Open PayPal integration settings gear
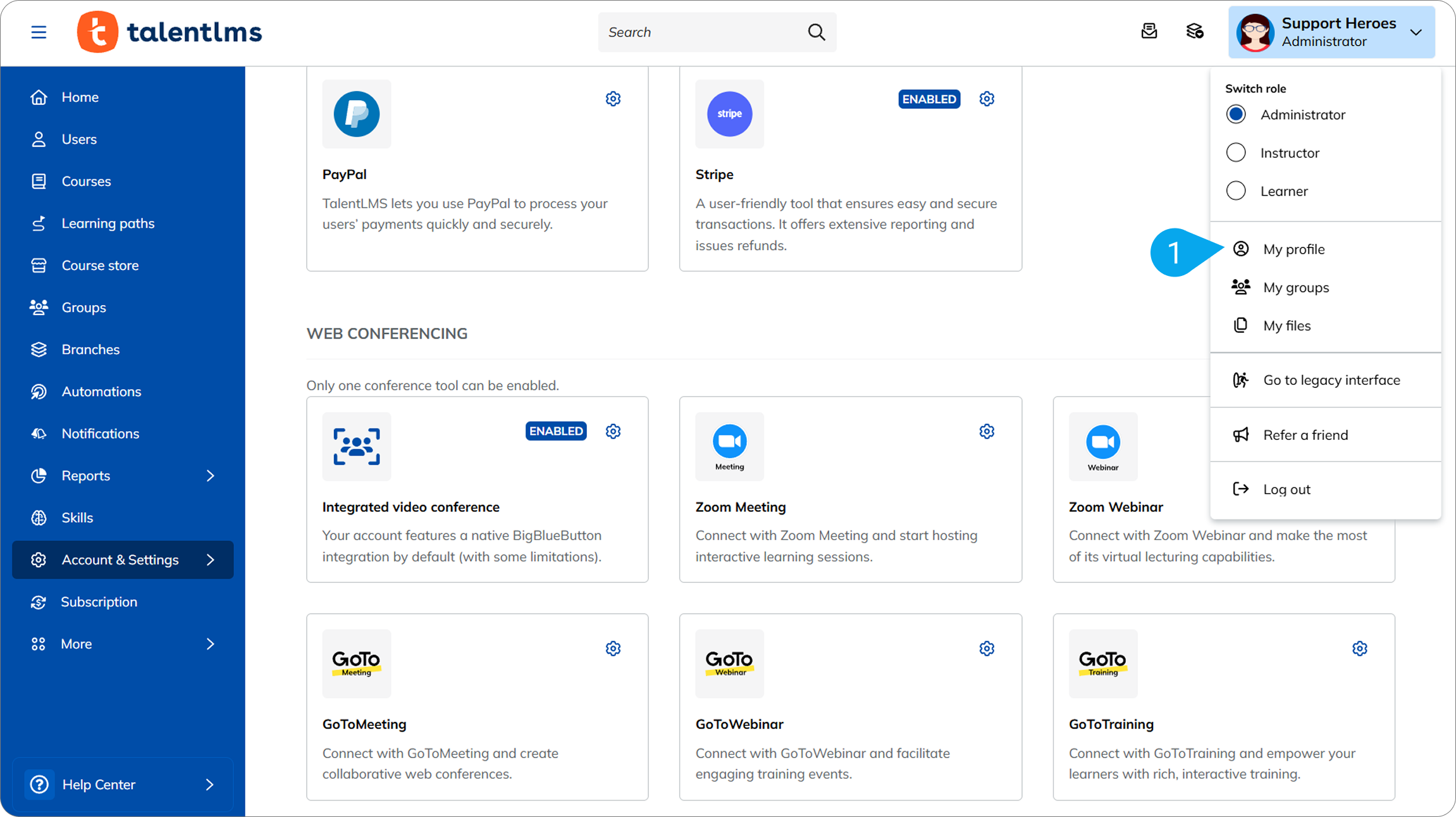 [613, 99]
